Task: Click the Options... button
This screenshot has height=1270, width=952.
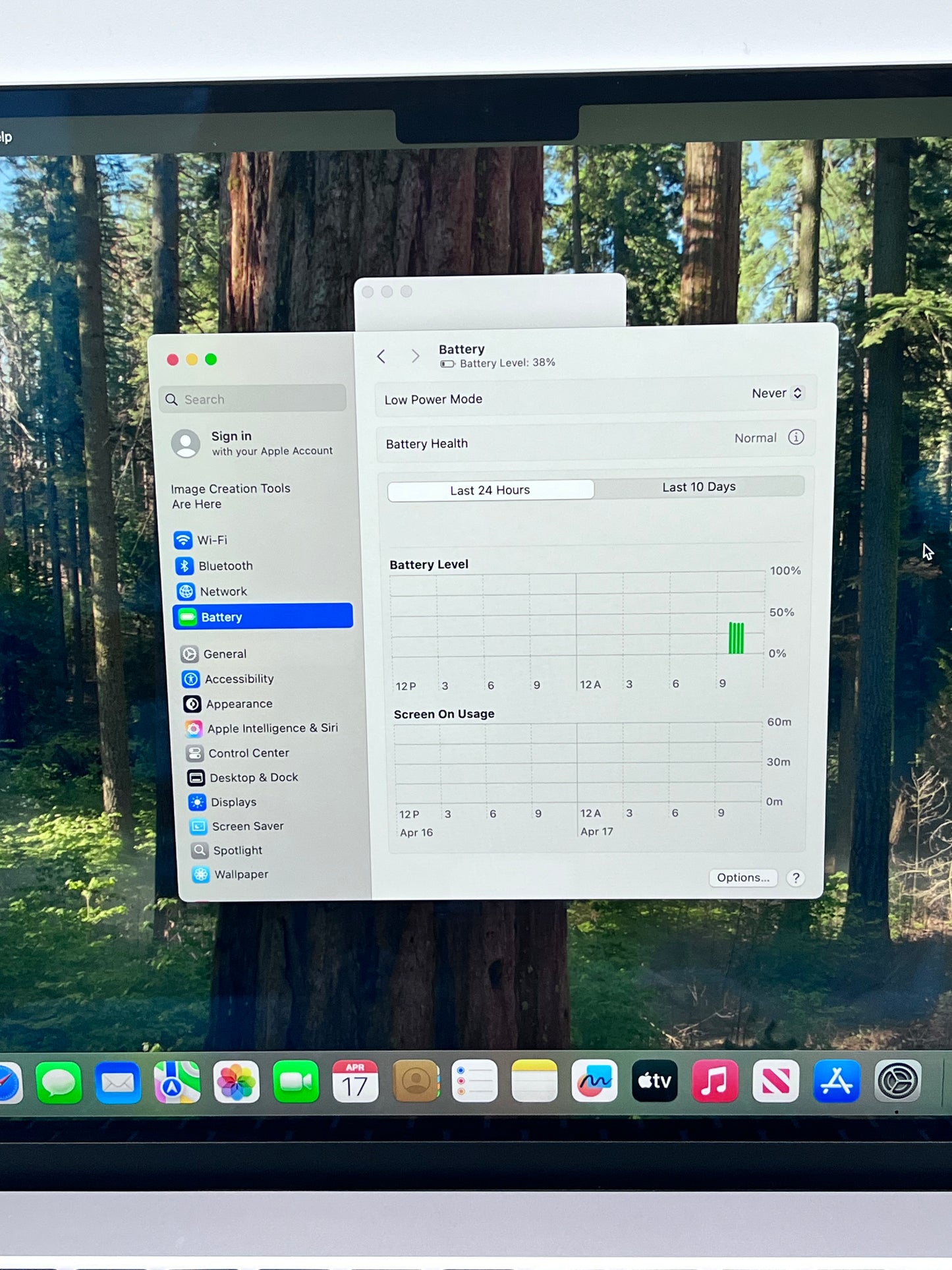Action: point(743,878)
